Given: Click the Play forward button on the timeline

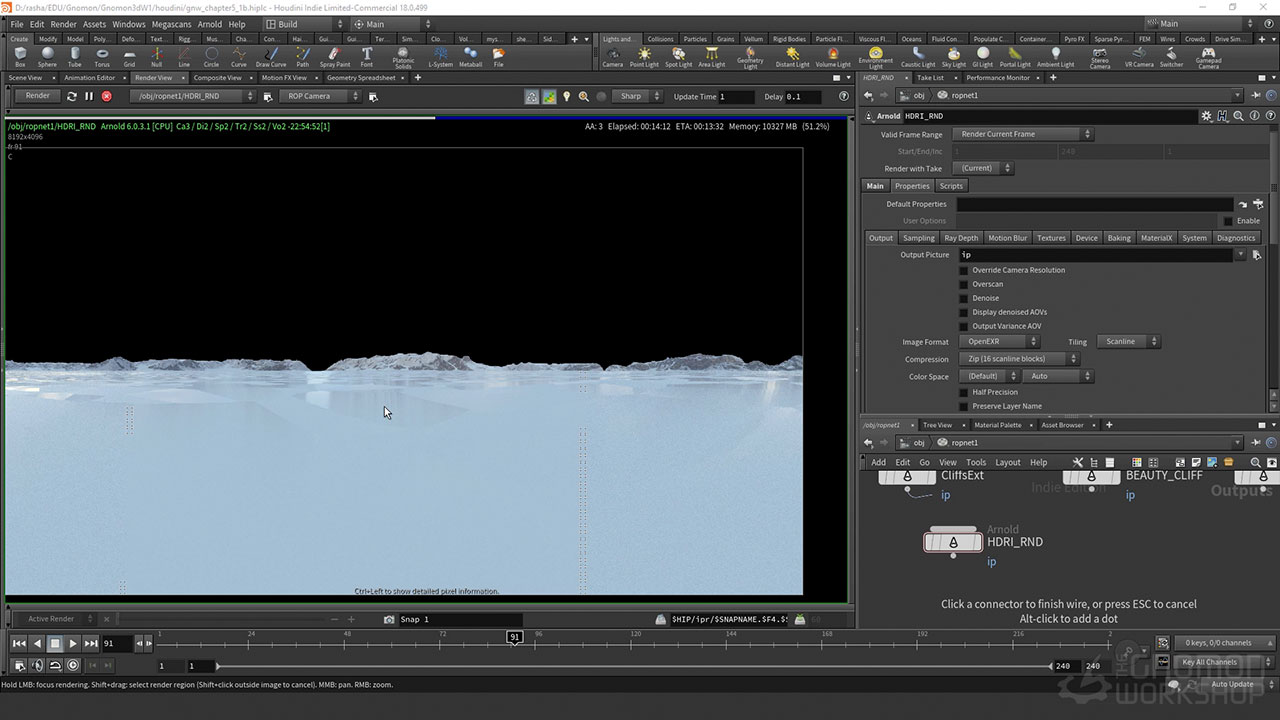Looking at the screenshot, I should click(x=73, y=644).
